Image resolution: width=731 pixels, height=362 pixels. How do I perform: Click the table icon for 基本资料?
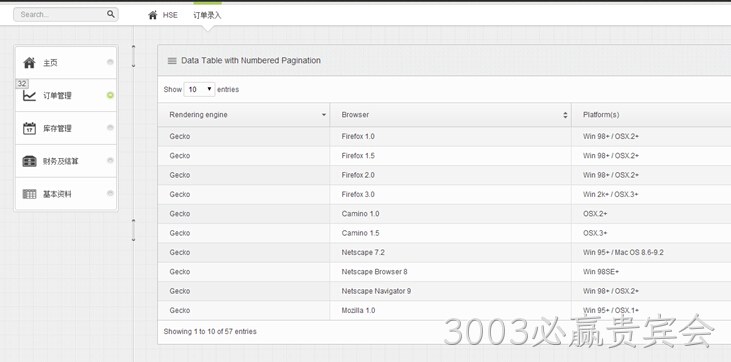(29, 194)
